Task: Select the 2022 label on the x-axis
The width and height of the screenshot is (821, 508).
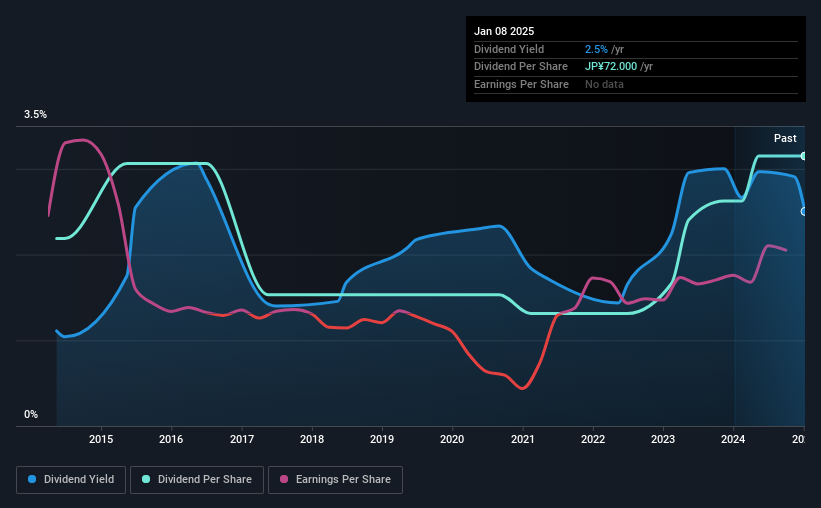Action: click(593, 439)
